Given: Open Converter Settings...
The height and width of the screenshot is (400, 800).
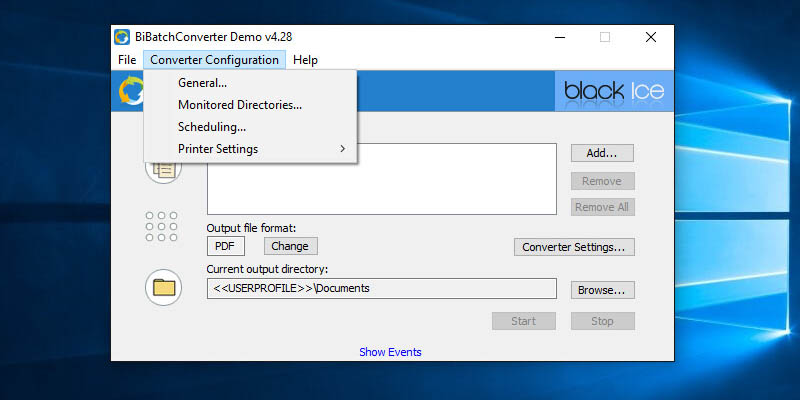Looking at the screenshot, I should tap(574, 246).
